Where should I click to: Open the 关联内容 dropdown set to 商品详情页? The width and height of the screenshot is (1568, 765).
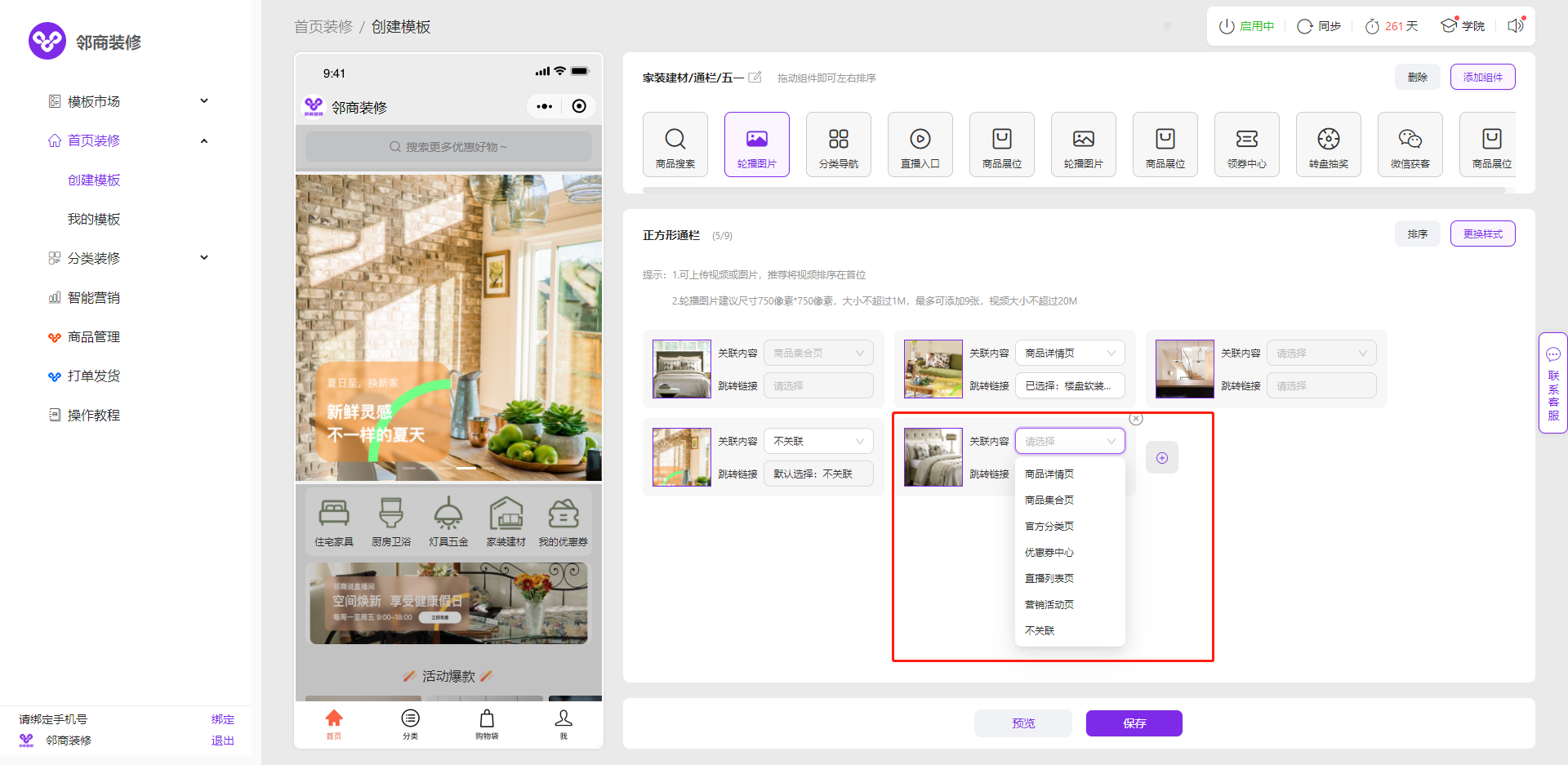[x=1070, y=354]
